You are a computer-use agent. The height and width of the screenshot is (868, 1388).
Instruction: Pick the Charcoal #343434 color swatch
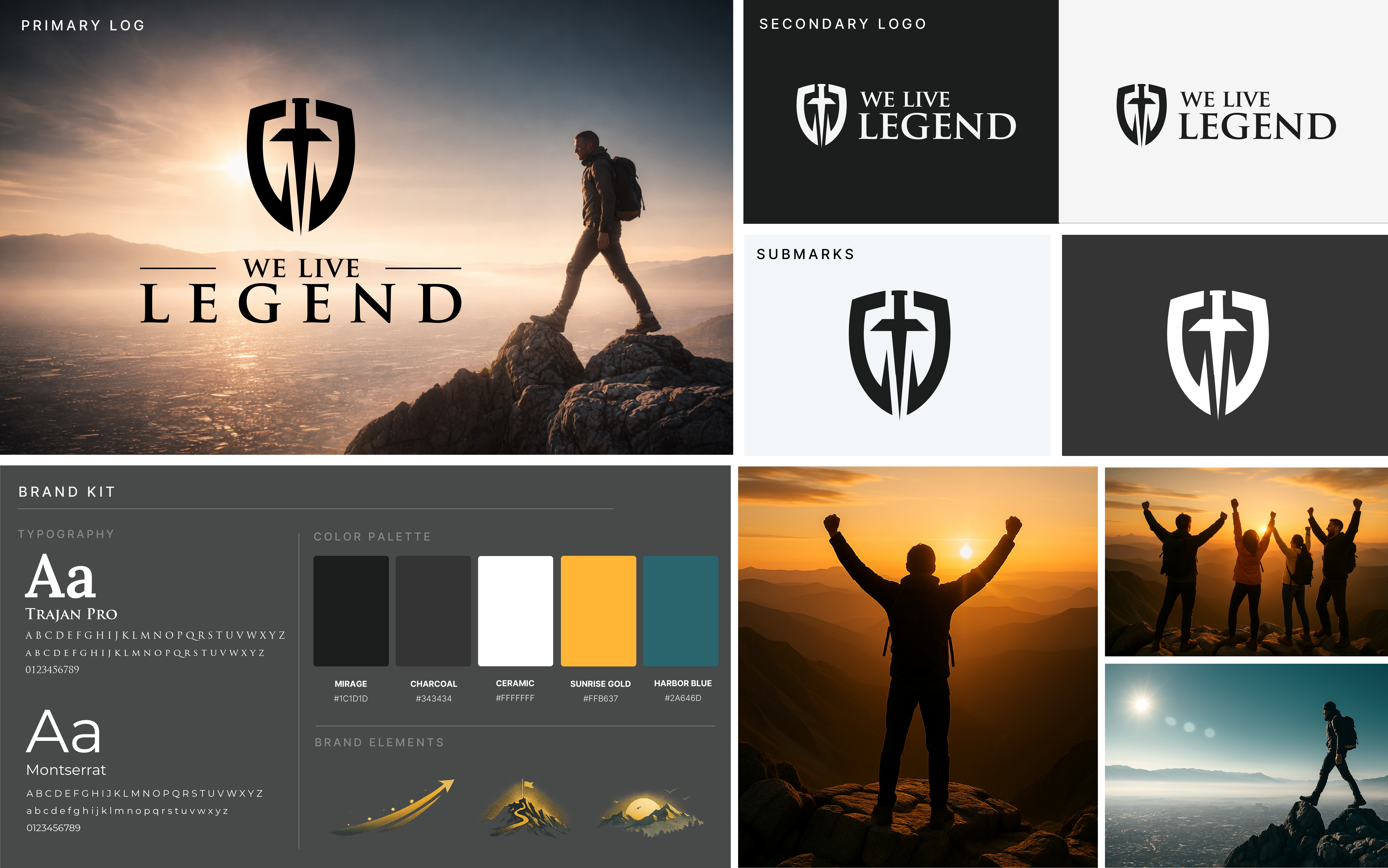(x=433, y=611)
